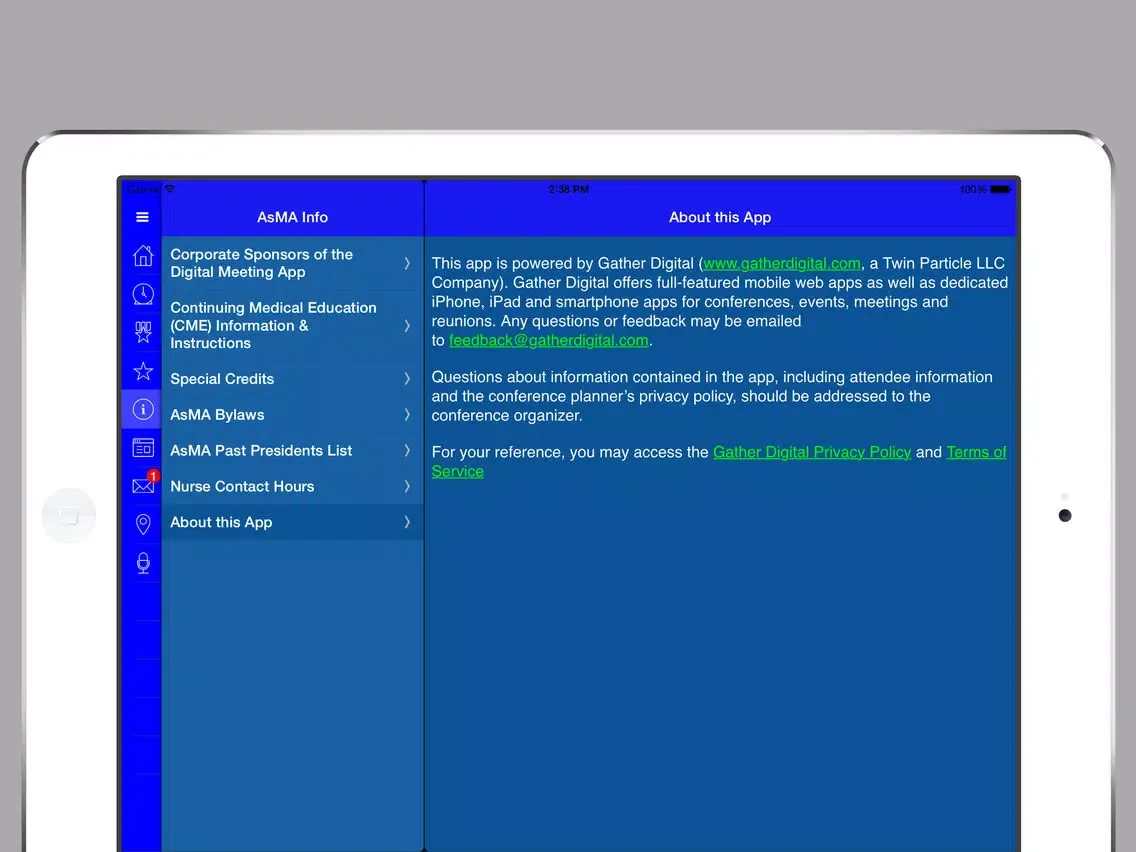Open favorites star icon in sidebar
The image size is (1136, 852).
143,371
